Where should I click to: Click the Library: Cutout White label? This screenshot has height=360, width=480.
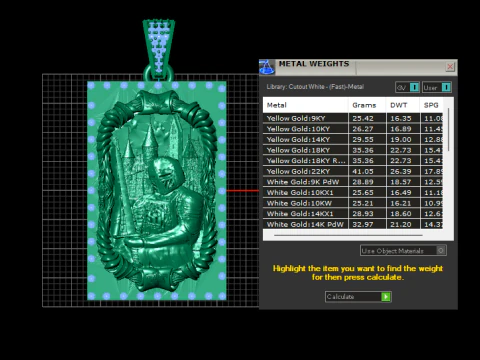[315, 87]
